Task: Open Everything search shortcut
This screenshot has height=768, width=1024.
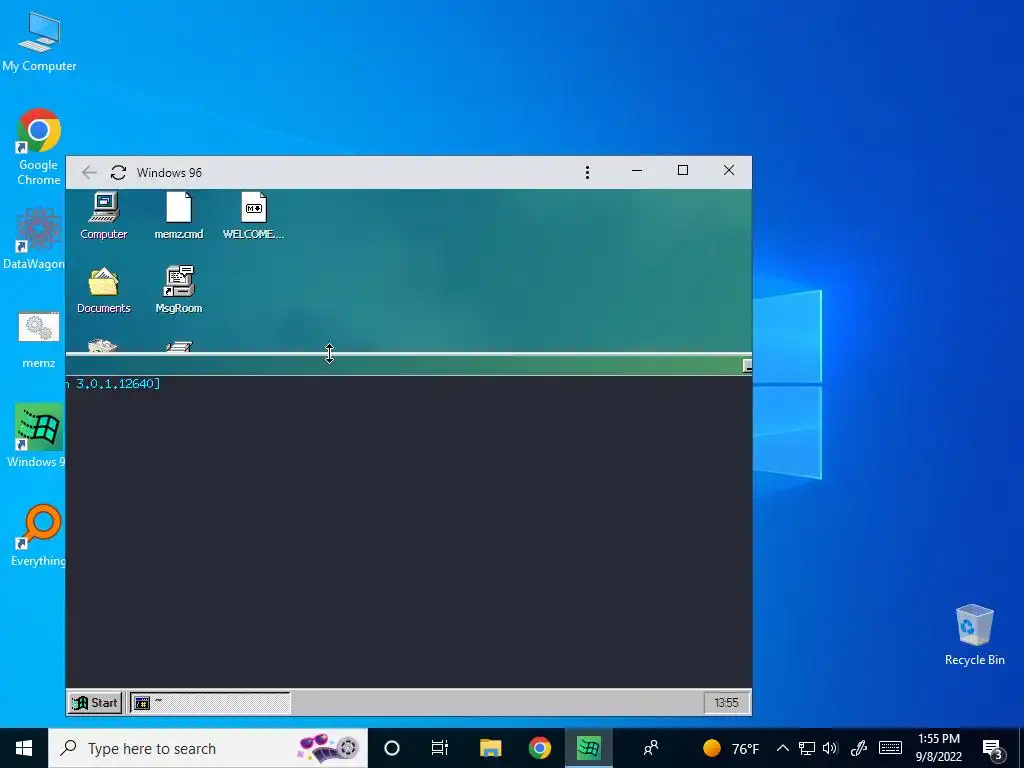Action: (39, 536)
